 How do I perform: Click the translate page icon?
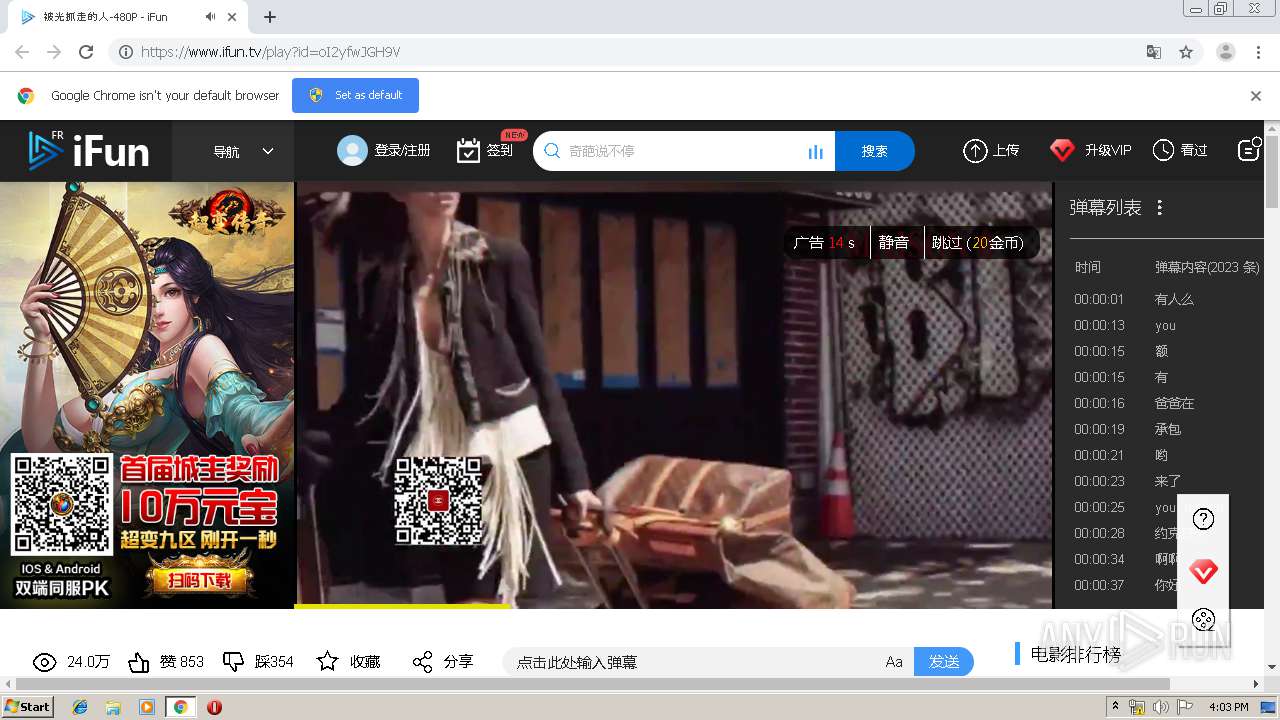click(x=1154, y=52)
